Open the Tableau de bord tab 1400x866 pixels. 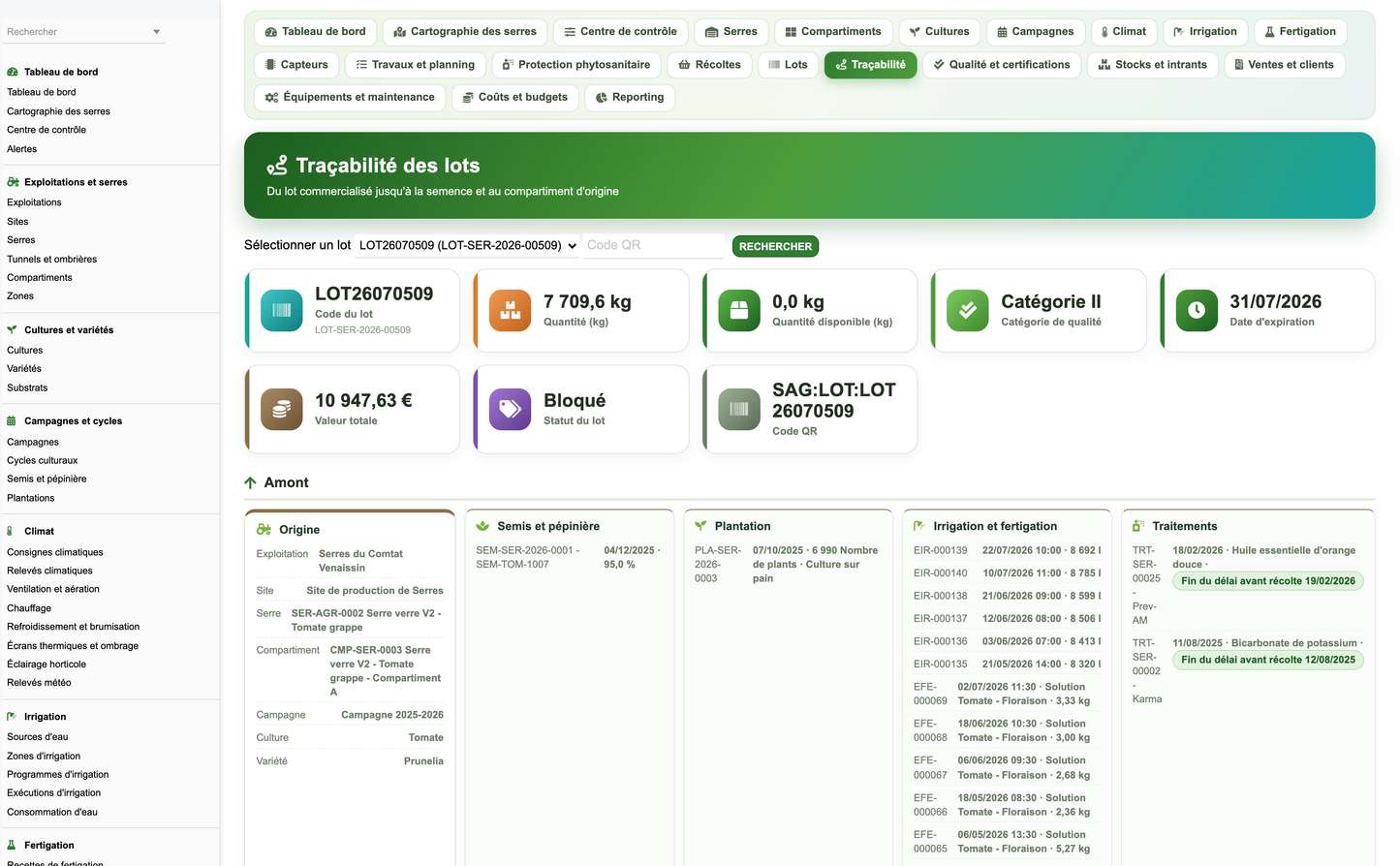point(316,32)
